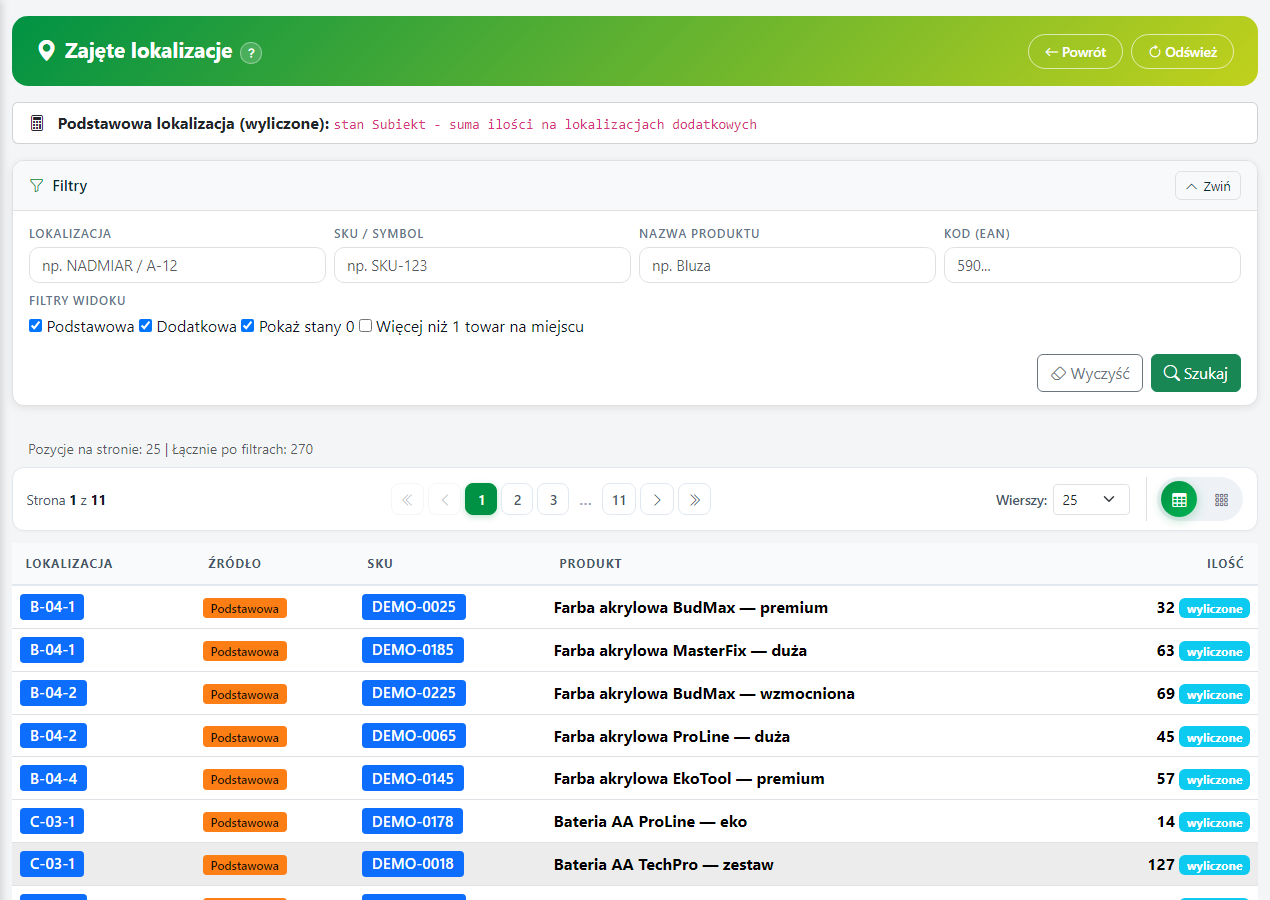Open SKU badge DEMO-0145
Image resolution: width=1270 pixels, height=900 pixels.
[x=413, y=778]
